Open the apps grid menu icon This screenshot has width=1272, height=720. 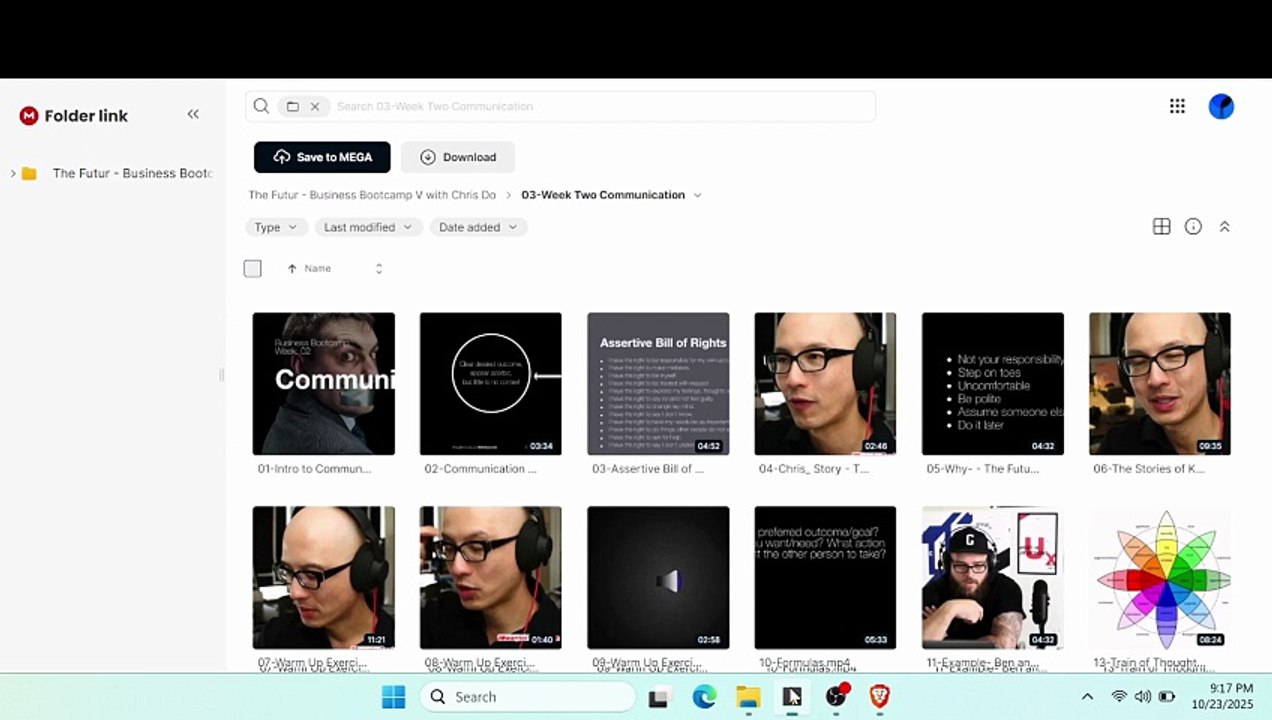pos(1177,106)
